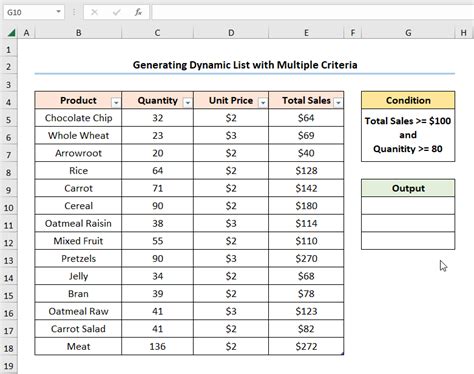Click the Select All corner triangle
Screen dimensions: 474x374
[x=11, y=33]
